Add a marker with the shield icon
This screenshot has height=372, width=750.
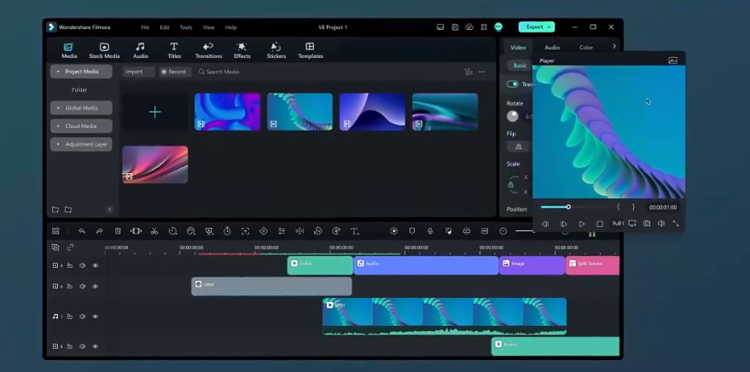coord(412,231)
